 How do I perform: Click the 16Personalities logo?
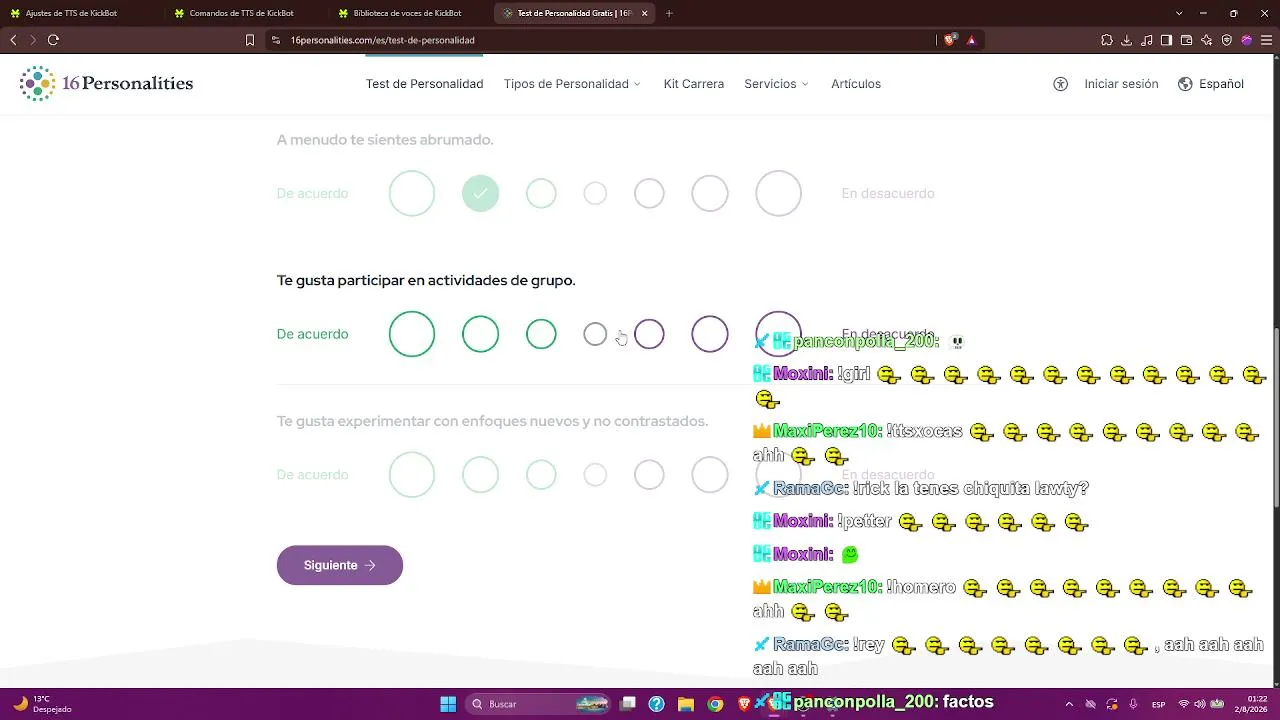point(106,84)
